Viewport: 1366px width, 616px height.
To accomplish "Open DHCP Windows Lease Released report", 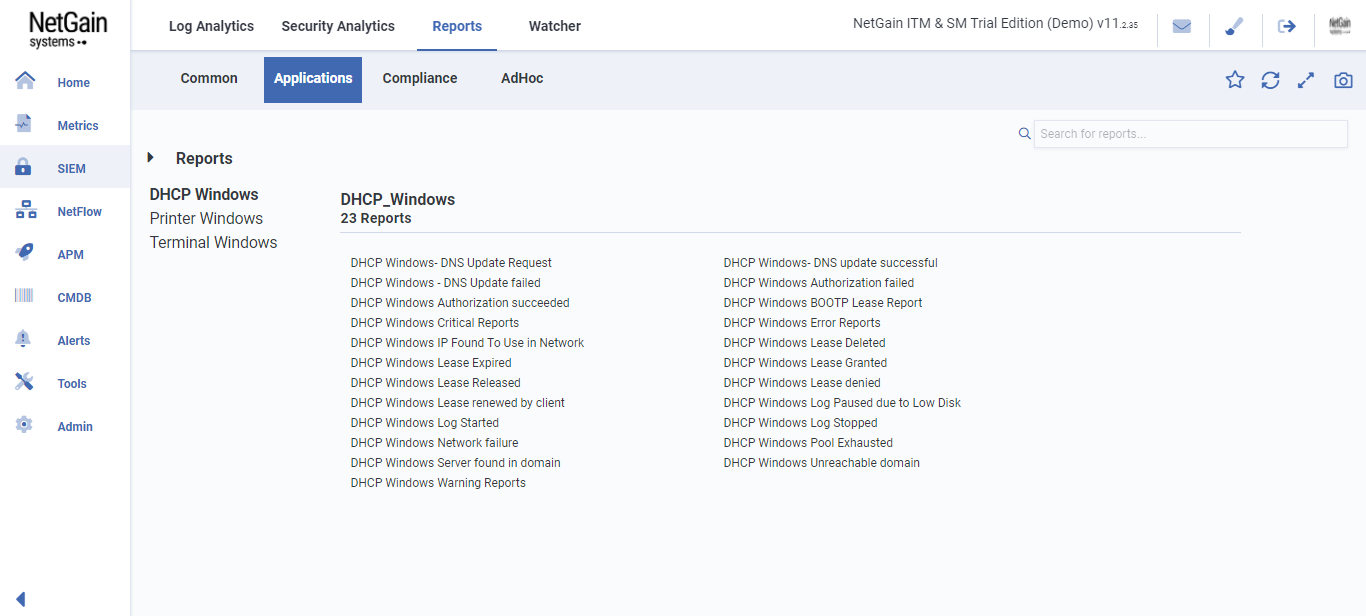I will click(x=435, y=382).
